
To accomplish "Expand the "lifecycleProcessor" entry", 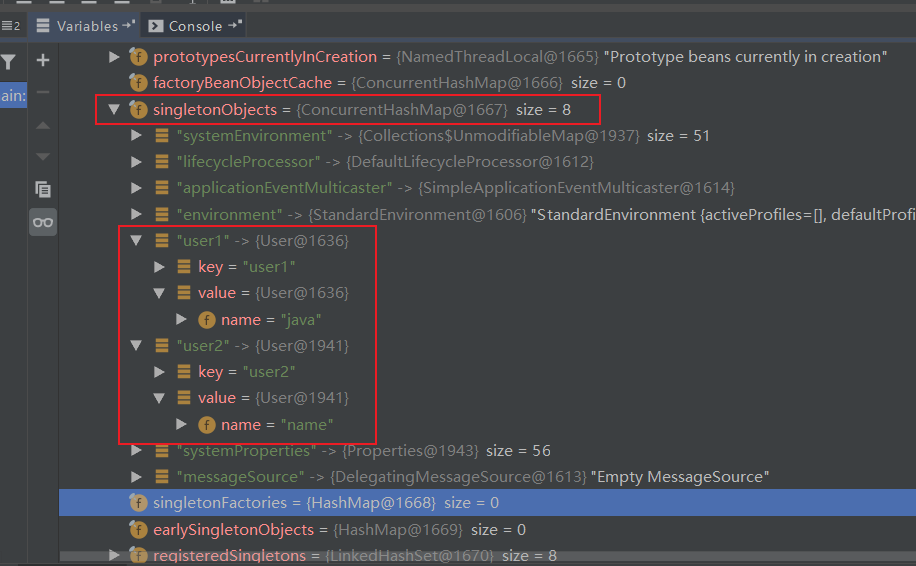I will click(x=136, y=162).
